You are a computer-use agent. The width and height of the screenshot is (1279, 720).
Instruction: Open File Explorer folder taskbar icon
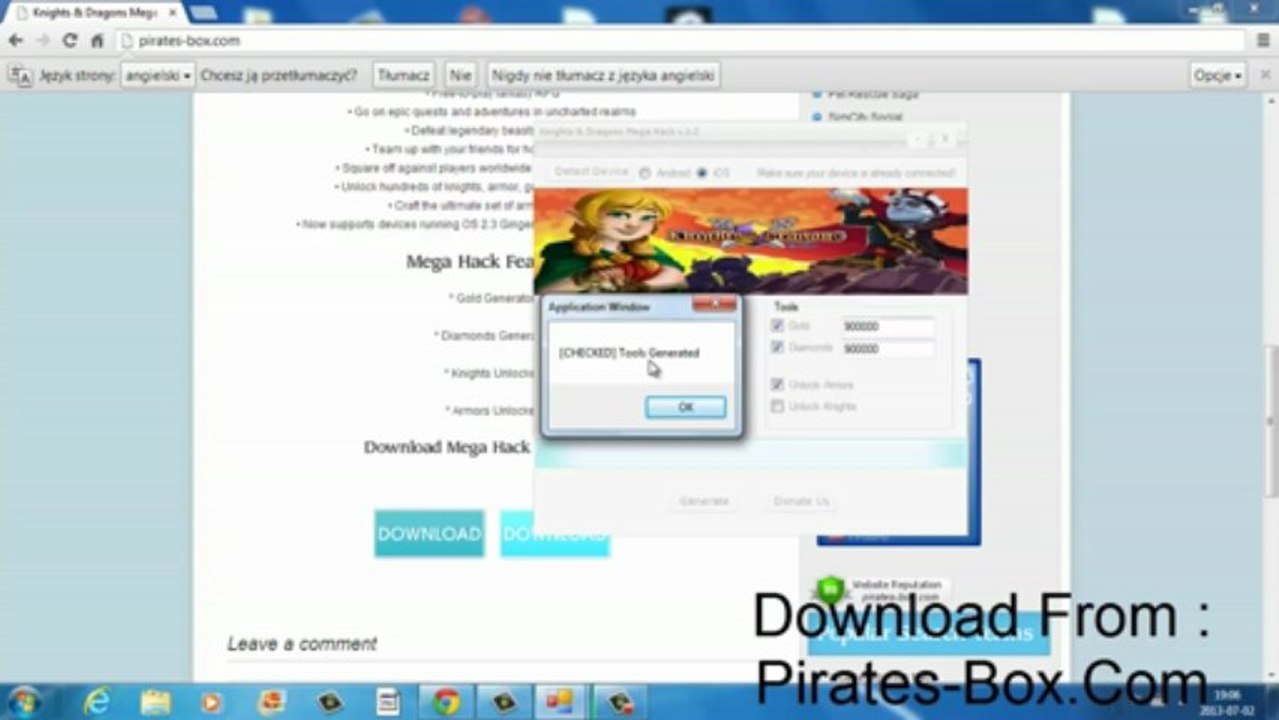pos(155,702)
